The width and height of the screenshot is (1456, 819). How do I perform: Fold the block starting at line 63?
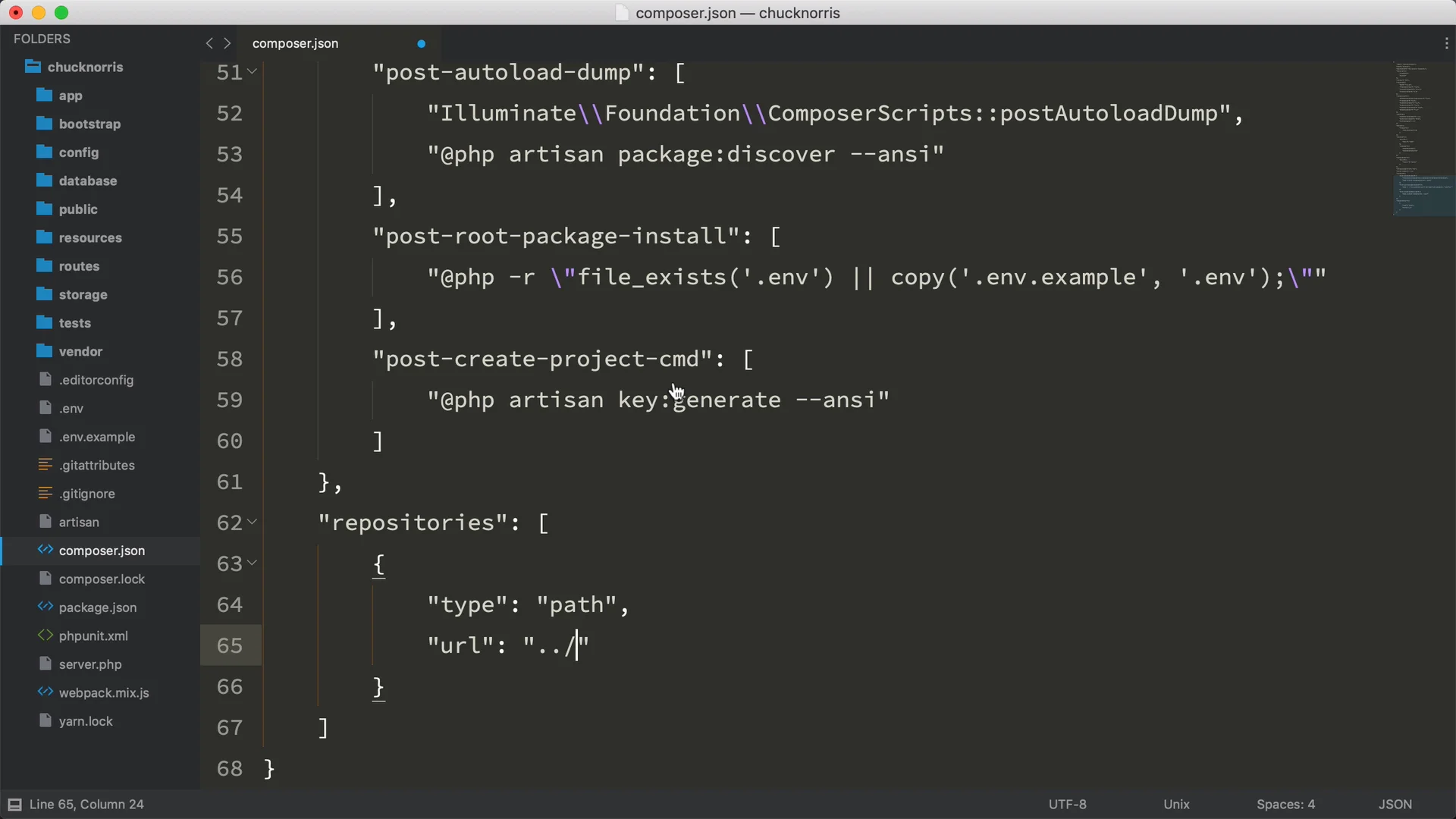coord(253,563)
